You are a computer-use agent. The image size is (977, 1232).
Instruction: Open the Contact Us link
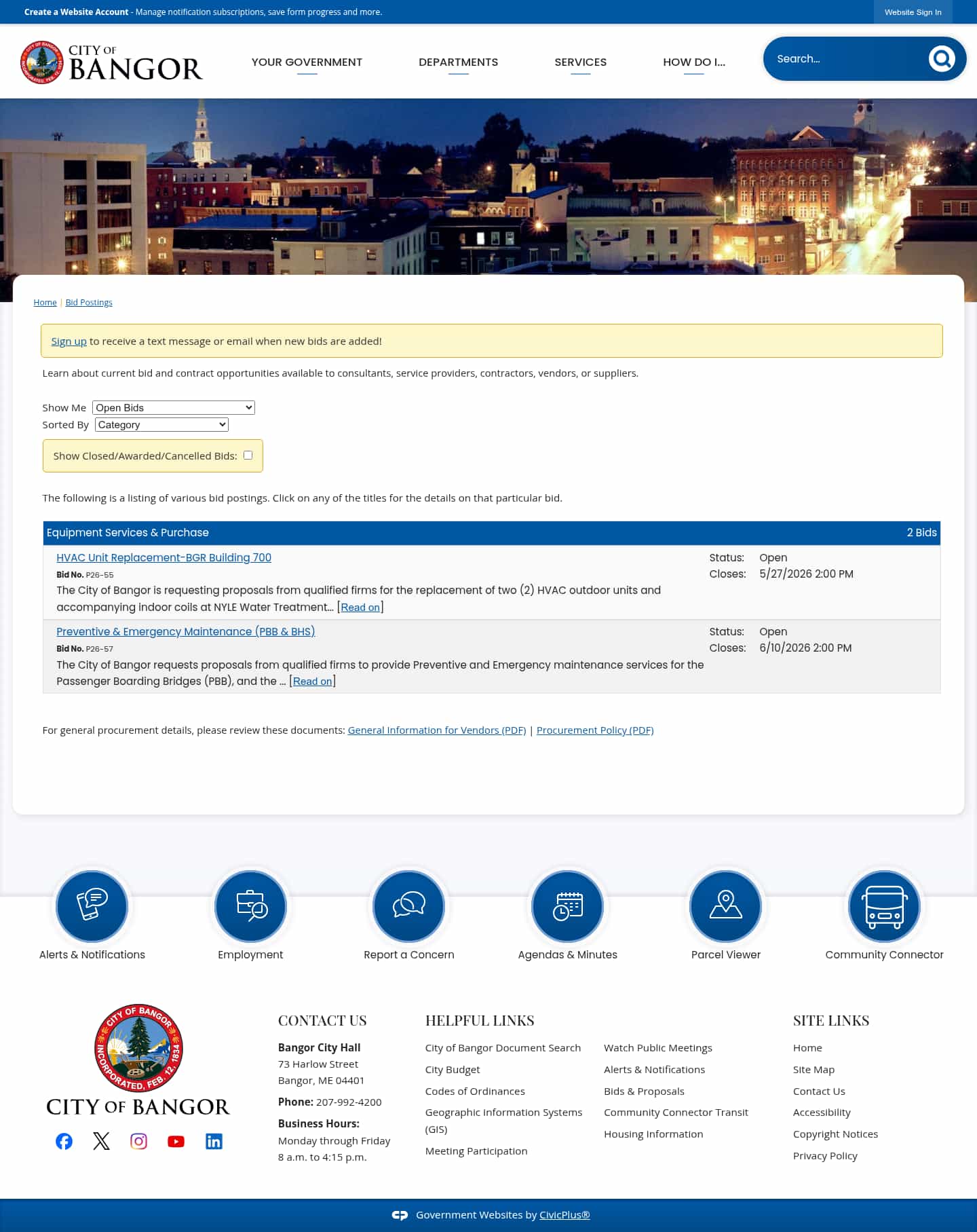[x=819, y=1091]
